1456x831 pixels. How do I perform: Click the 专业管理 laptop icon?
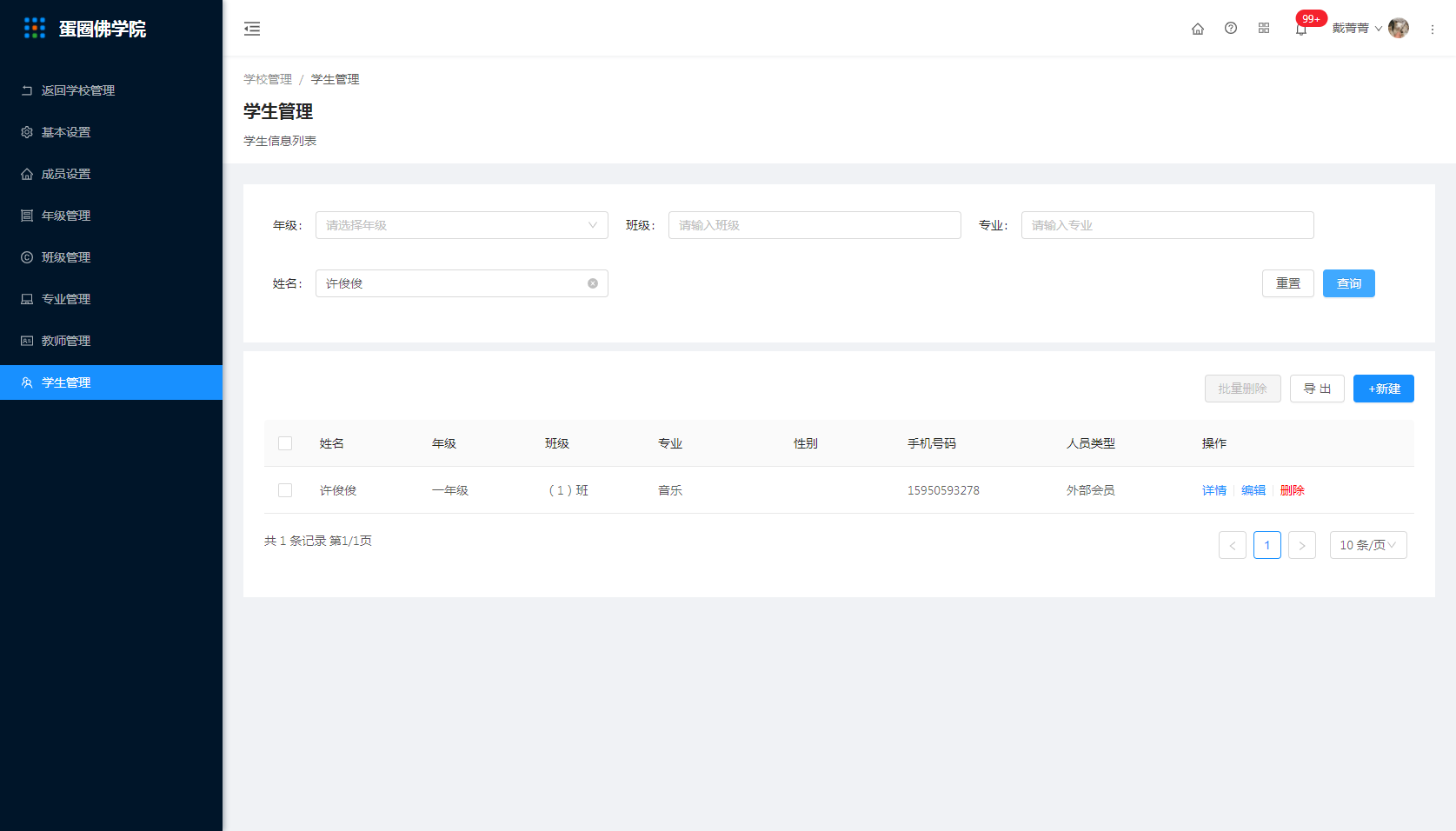coord(27,299)
